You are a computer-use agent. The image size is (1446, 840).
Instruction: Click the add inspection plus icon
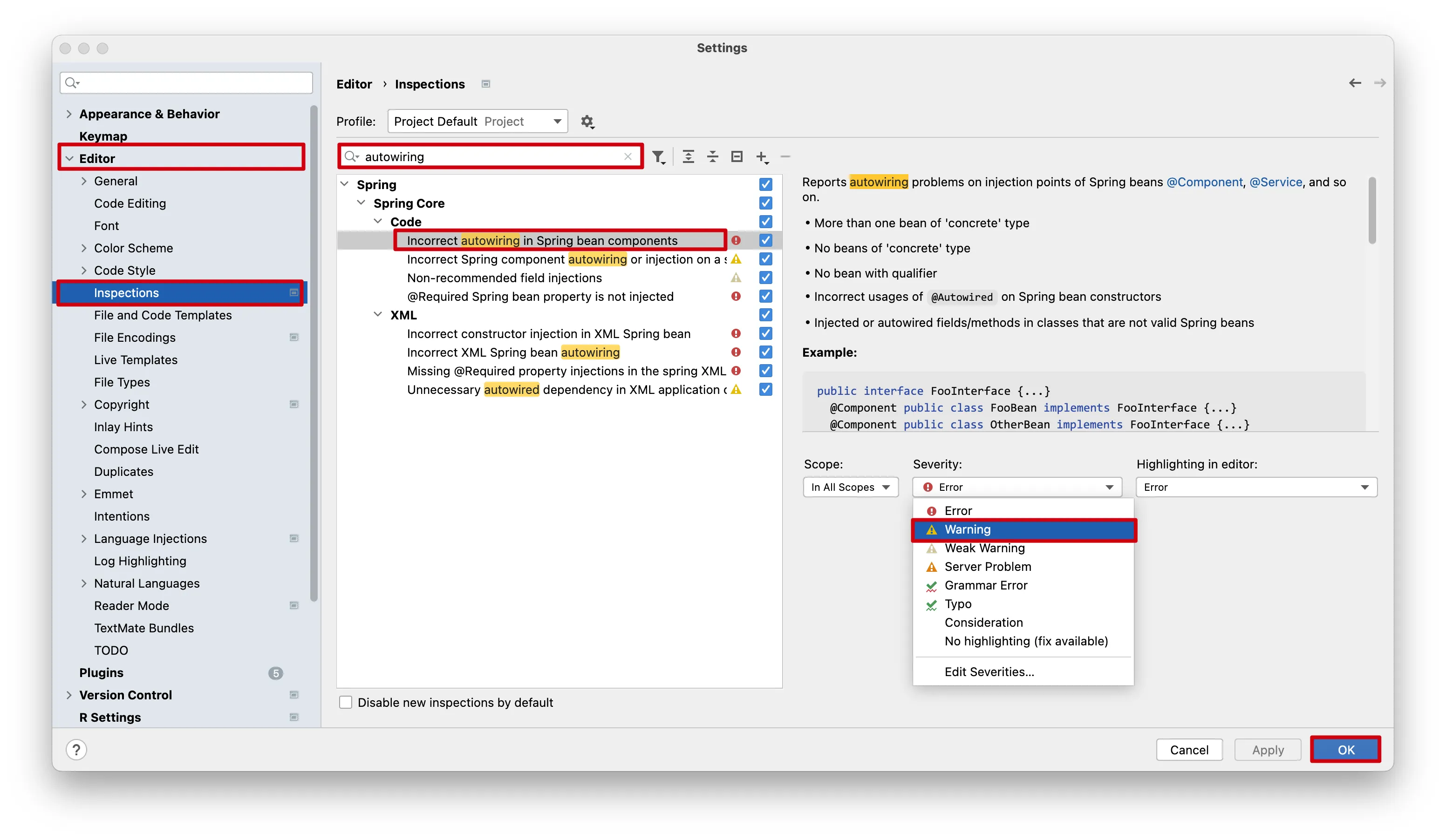762,156
